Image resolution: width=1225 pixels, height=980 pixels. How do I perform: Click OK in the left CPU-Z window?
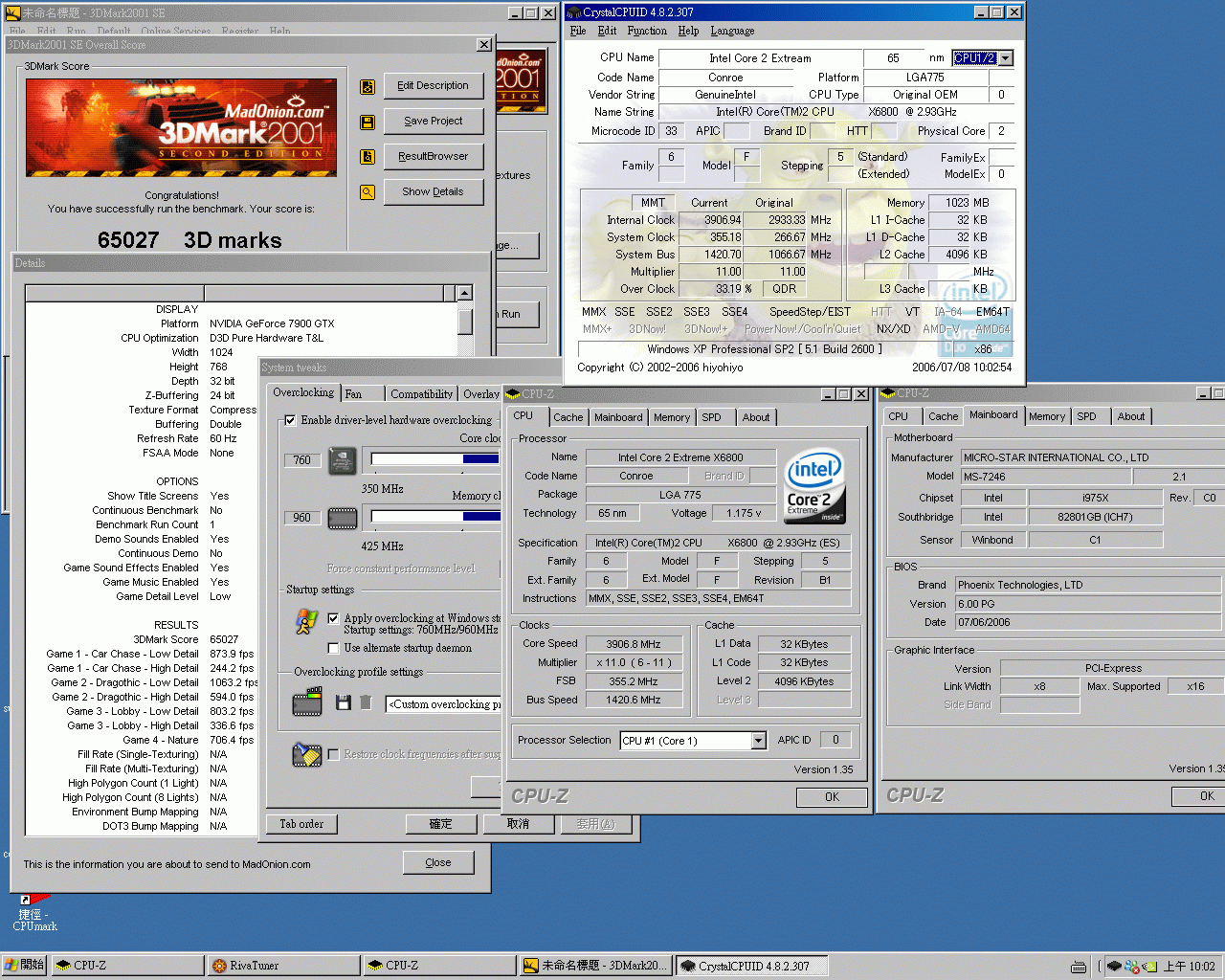[x=832, y=797]
